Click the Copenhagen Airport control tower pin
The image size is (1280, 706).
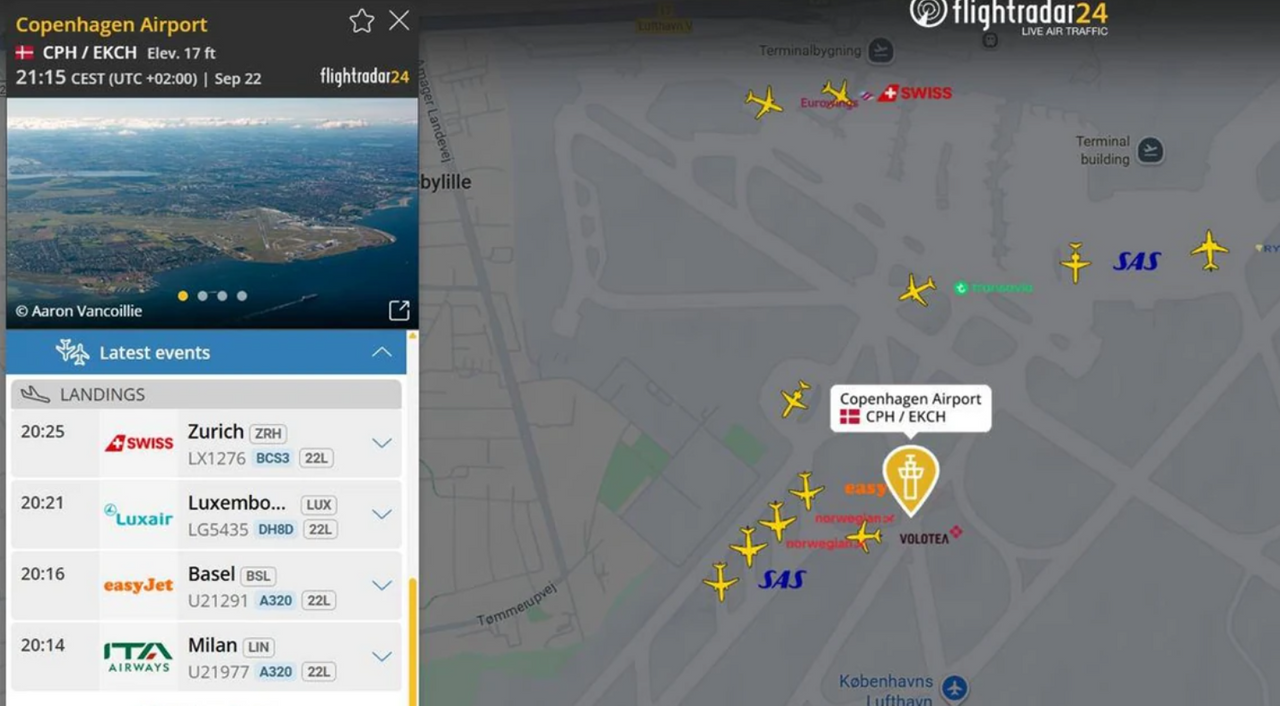(x=910, y=479)
